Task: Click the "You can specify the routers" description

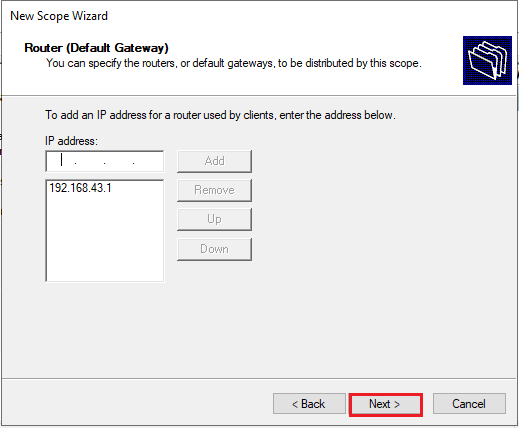Action: 234,63
